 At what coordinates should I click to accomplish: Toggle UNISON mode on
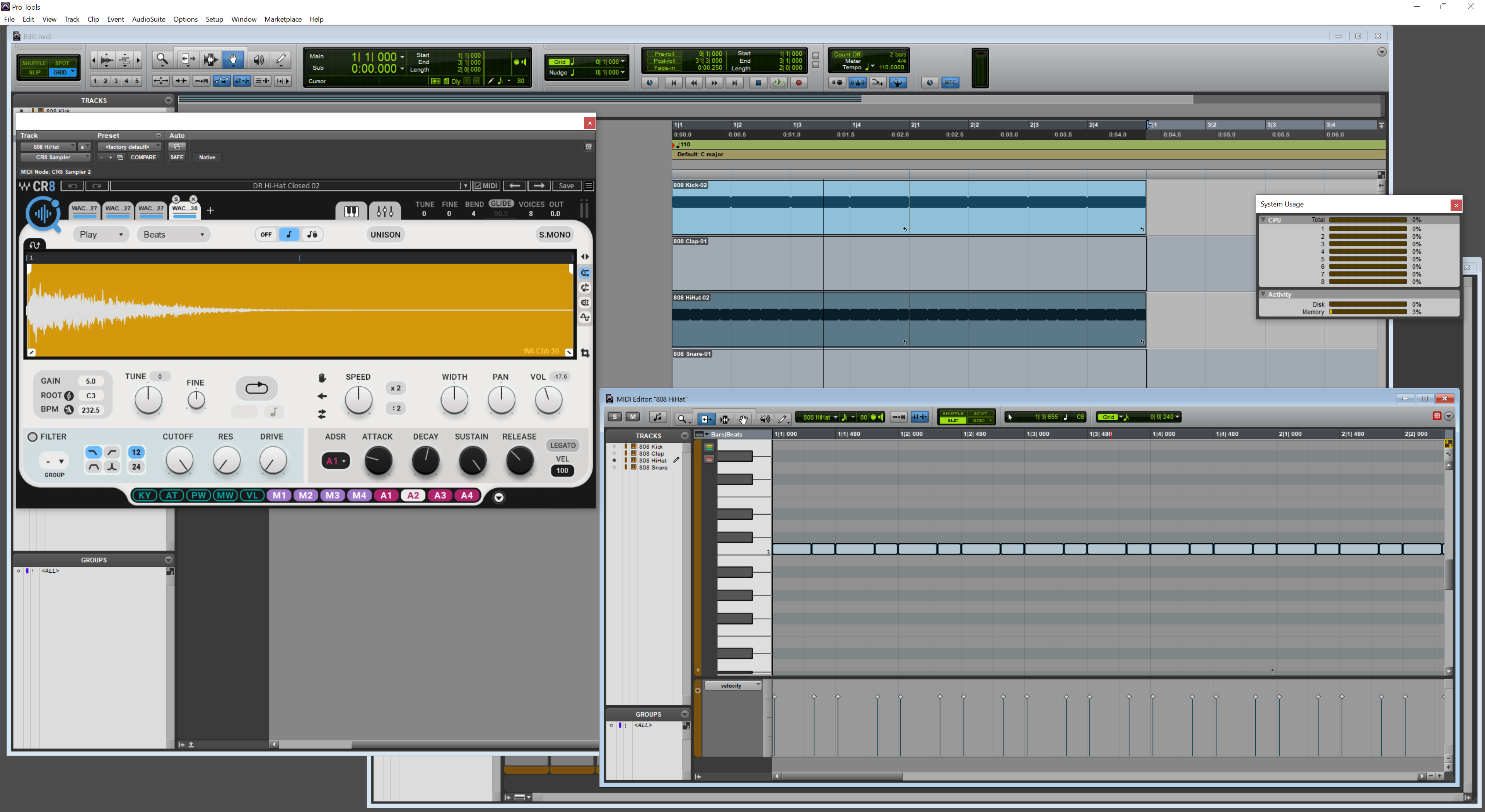point(385,235)
